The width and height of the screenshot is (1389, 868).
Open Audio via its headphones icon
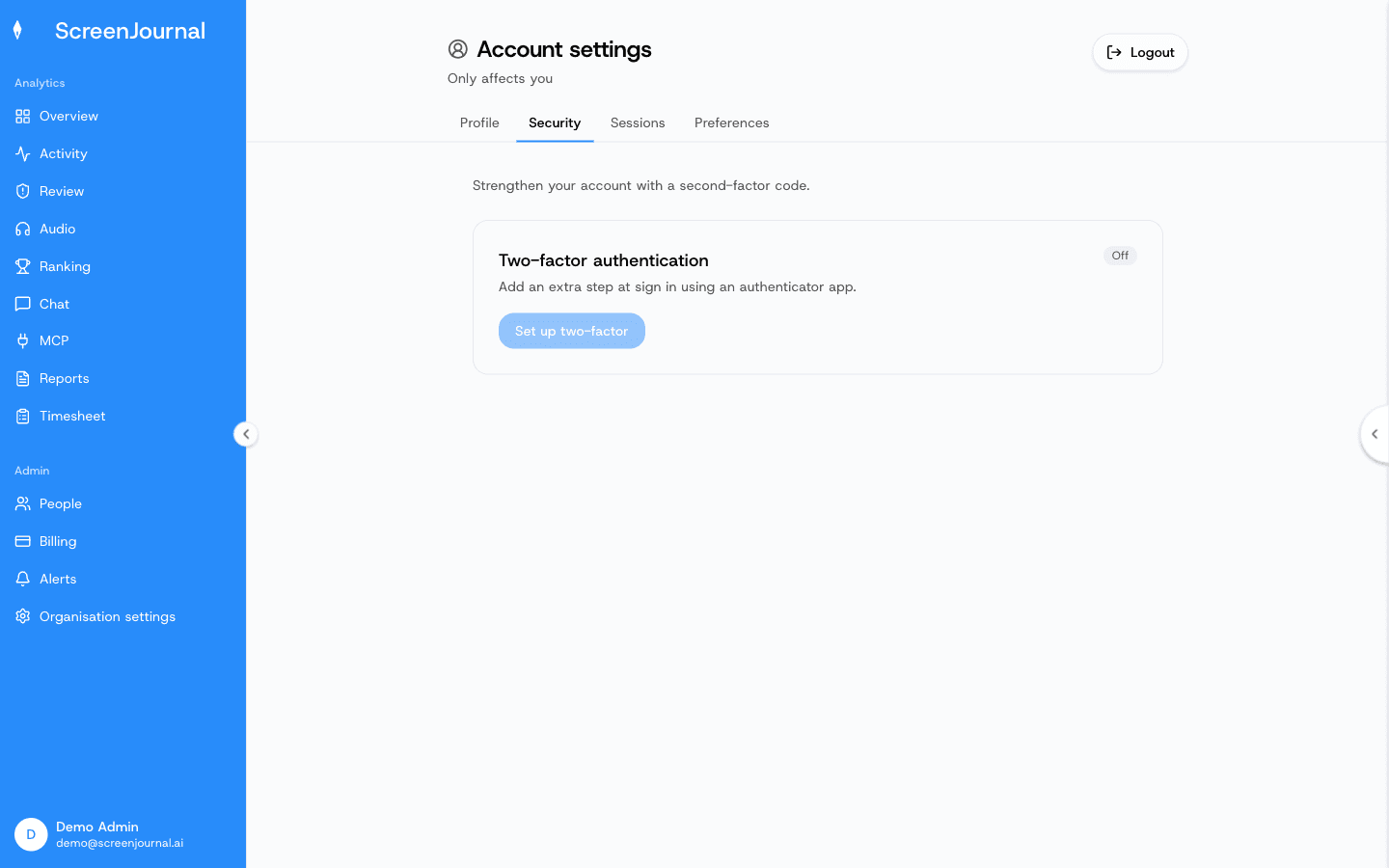coord(23,230)
